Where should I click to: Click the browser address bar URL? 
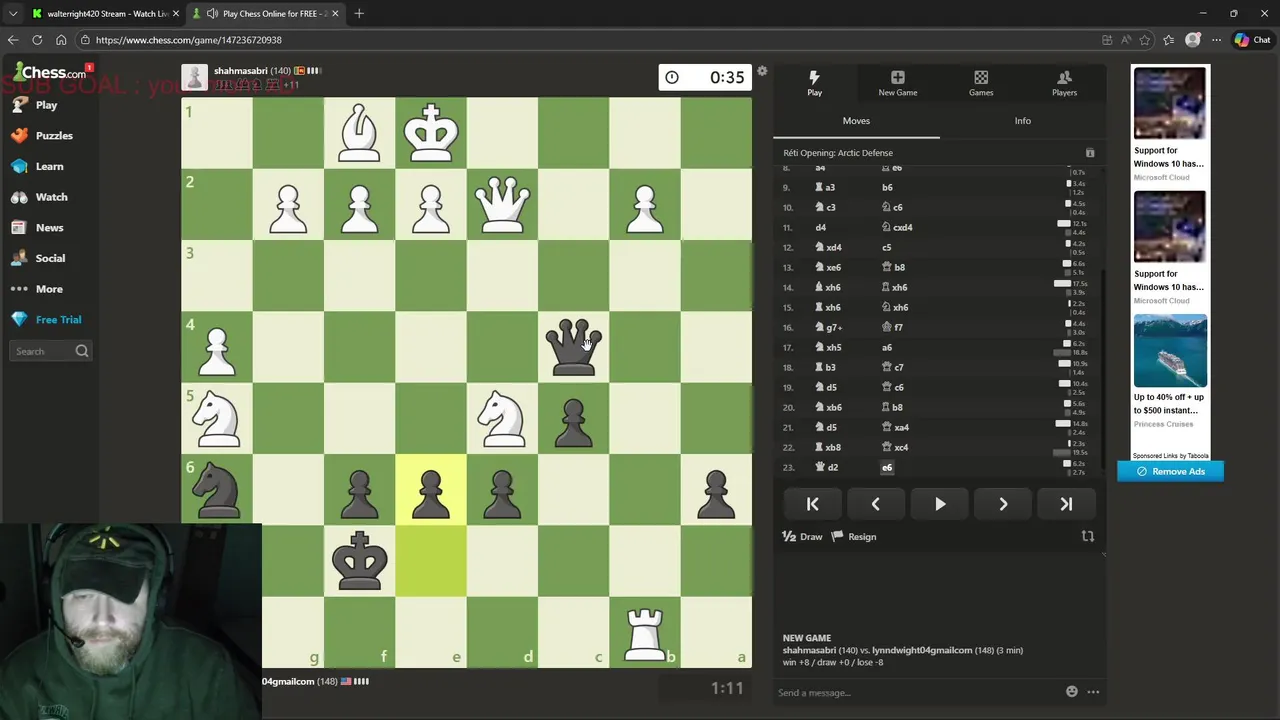click(x=189, y=40)
